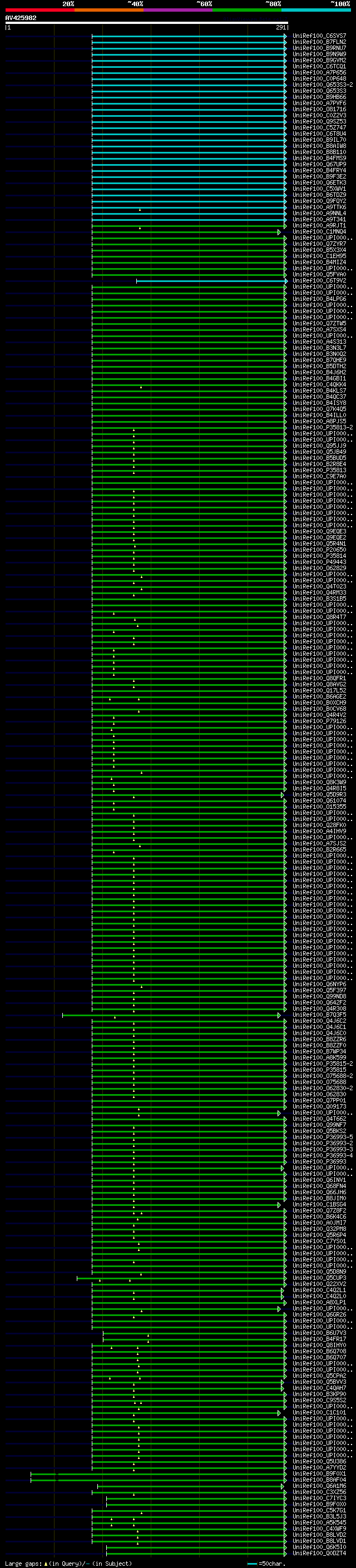
Task: Click UniRef100_B3S1B5 label
Action: tap(319, 598)
